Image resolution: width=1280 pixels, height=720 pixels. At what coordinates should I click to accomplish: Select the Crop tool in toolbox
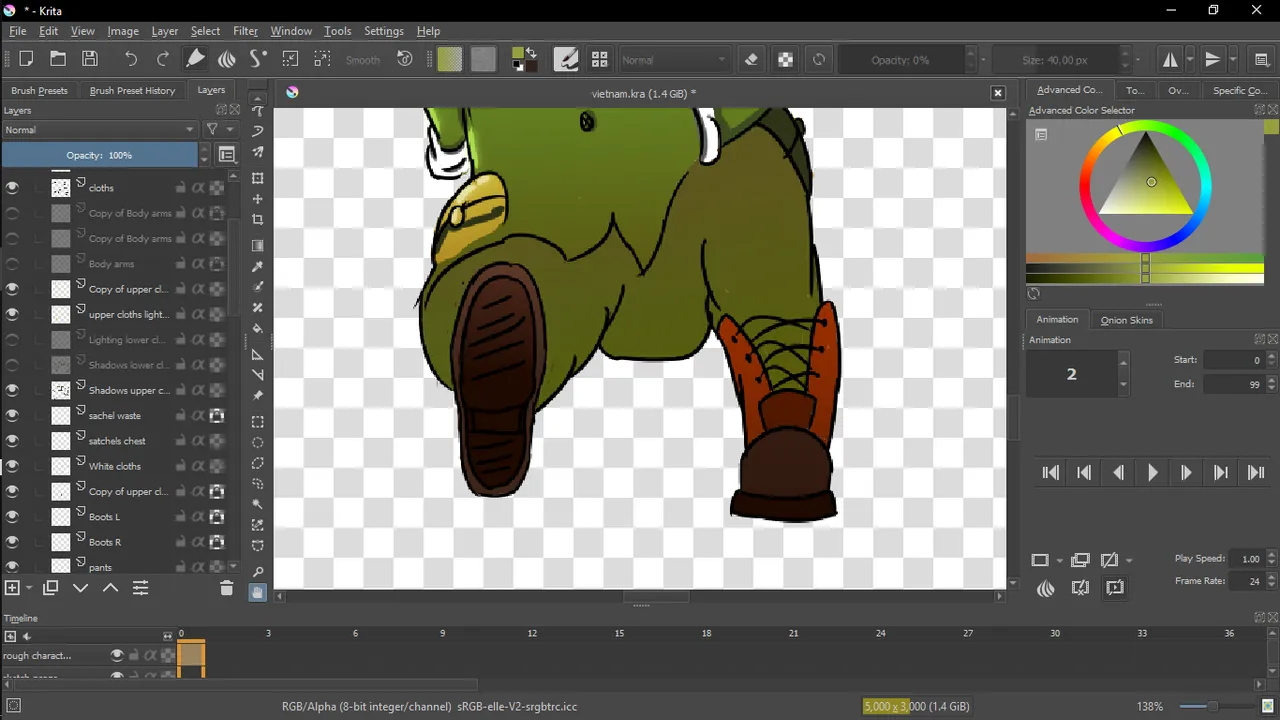(258, 219)
